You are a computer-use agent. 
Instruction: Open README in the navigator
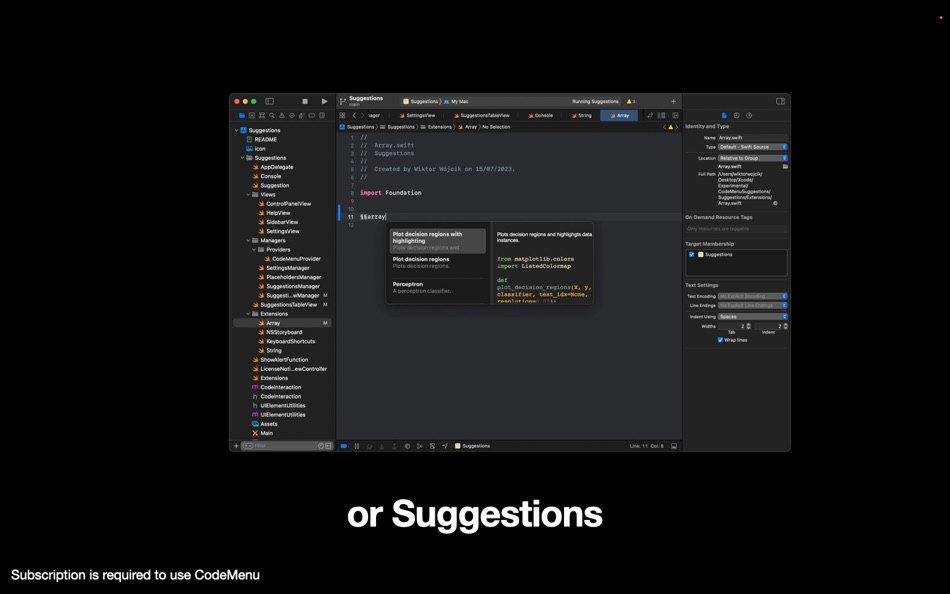click(x=265, y=139)
